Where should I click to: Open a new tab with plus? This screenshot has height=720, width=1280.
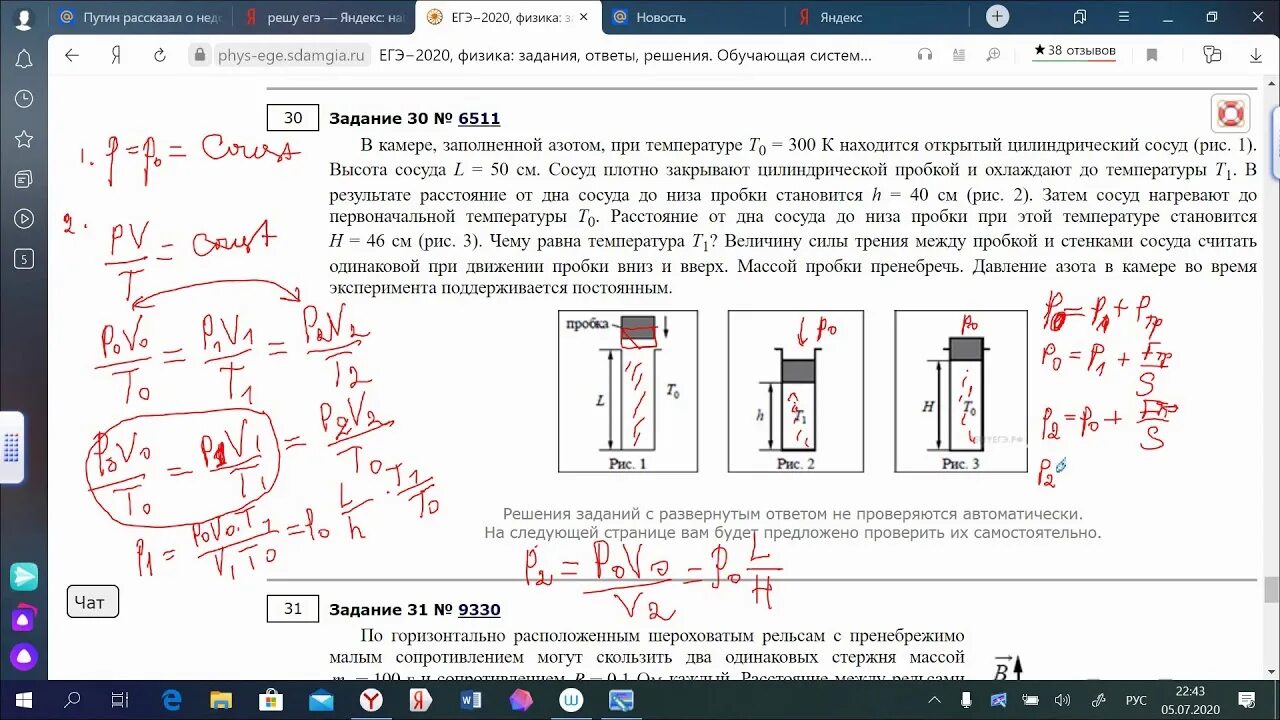click(997, 17)
